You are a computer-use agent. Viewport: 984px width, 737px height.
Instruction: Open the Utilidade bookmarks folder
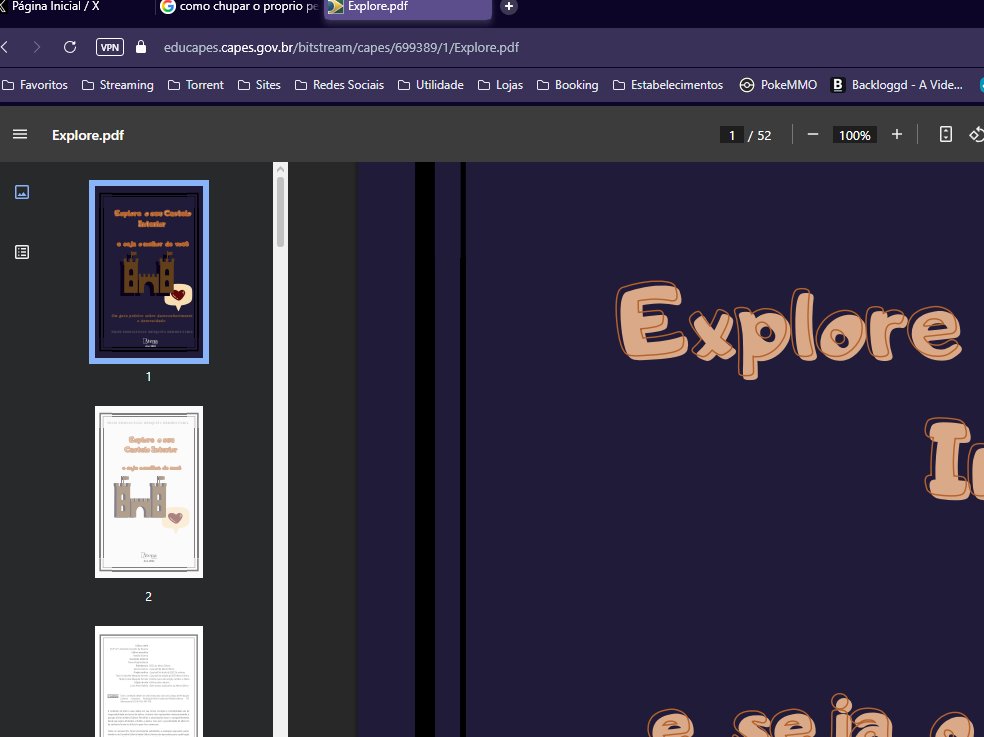431,85
